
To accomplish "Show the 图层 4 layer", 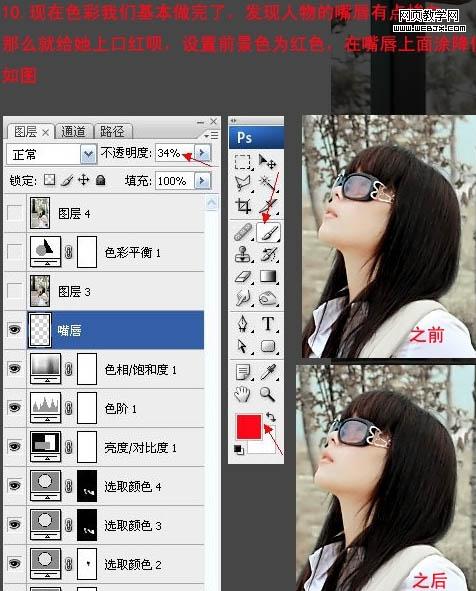I will [14, 213].
